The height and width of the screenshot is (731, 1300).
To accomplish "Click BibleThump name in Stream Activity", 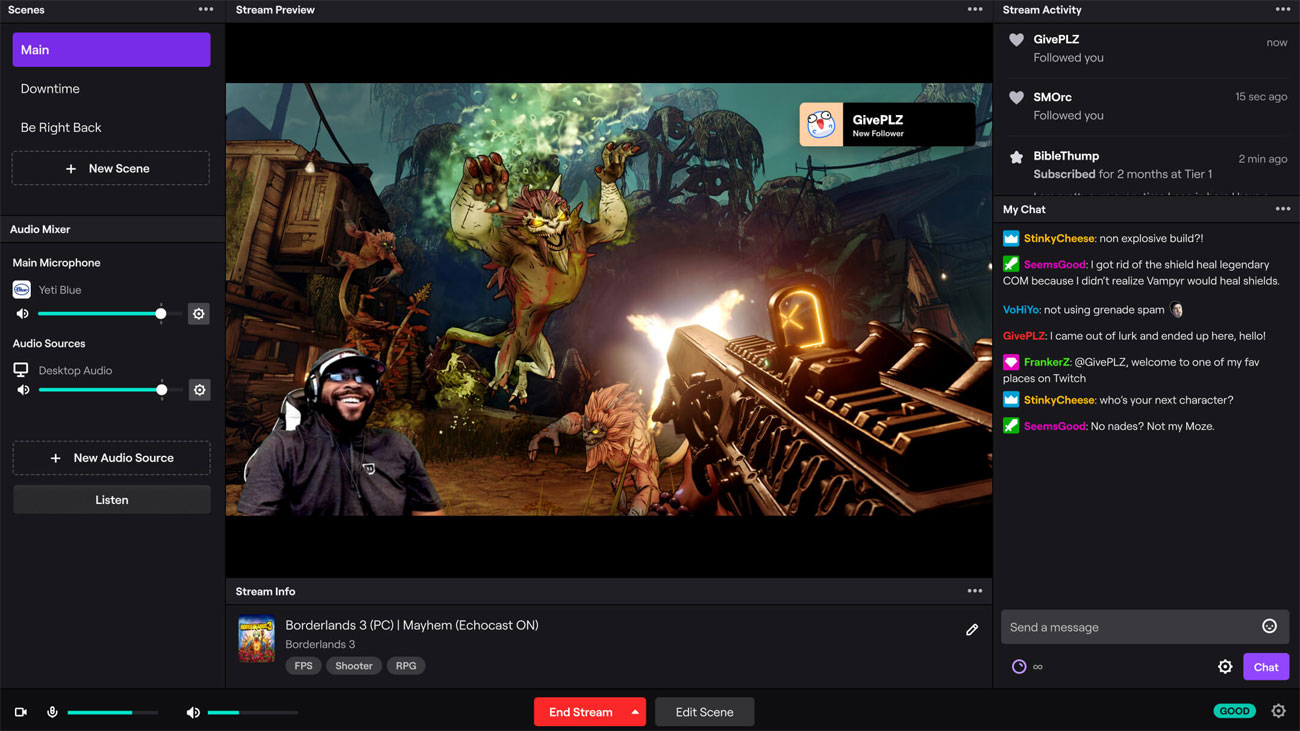I will (x=1066, y=156).
